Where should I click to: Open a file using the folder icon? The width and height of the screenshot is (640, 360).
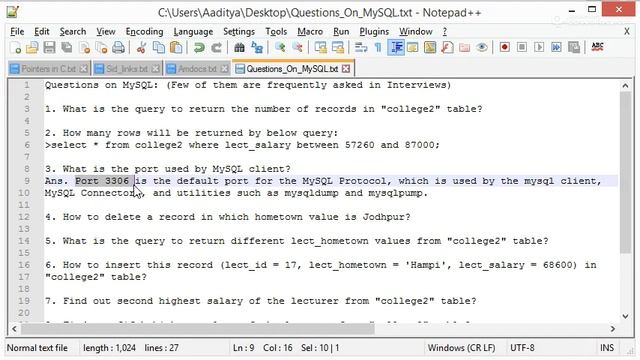point(32,48)
